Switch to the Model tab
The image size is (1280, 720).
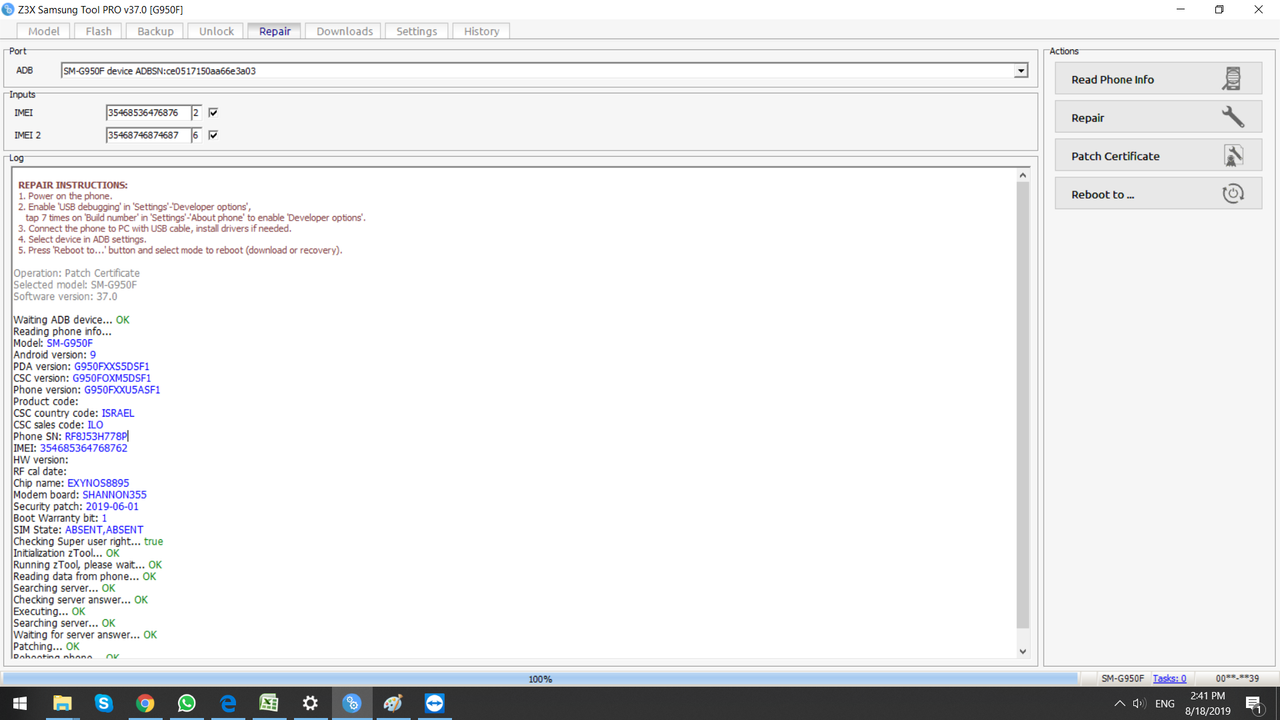tap(44, 31)
